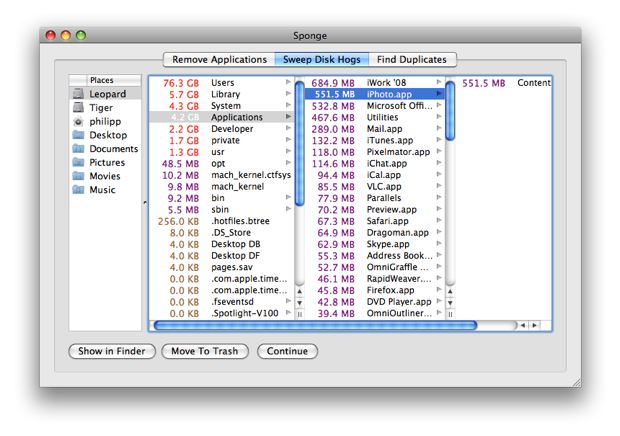Expand the Users folder arrow

288,82
